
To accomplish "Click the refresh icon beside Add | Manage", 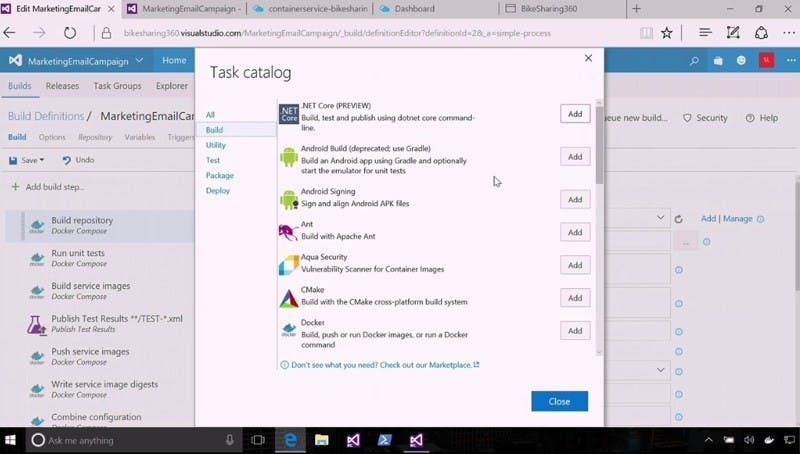I will tap(678, 219).
